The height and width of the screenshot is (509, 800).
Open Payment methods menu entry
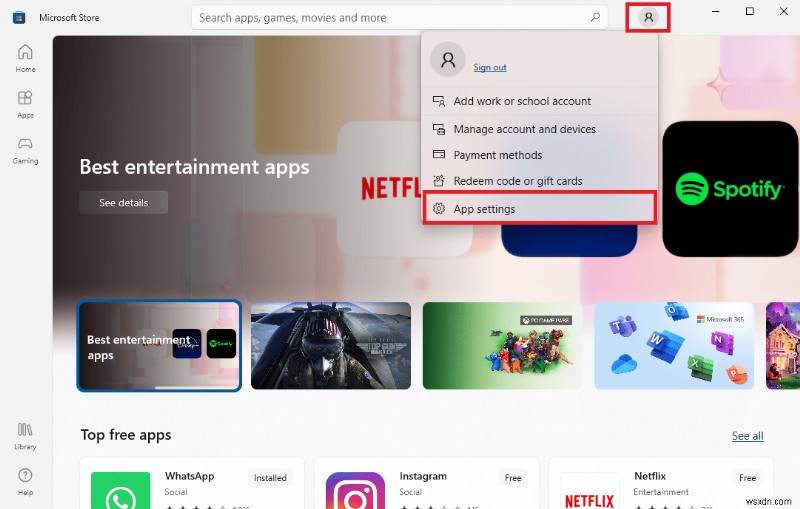[x=539, y=155]
